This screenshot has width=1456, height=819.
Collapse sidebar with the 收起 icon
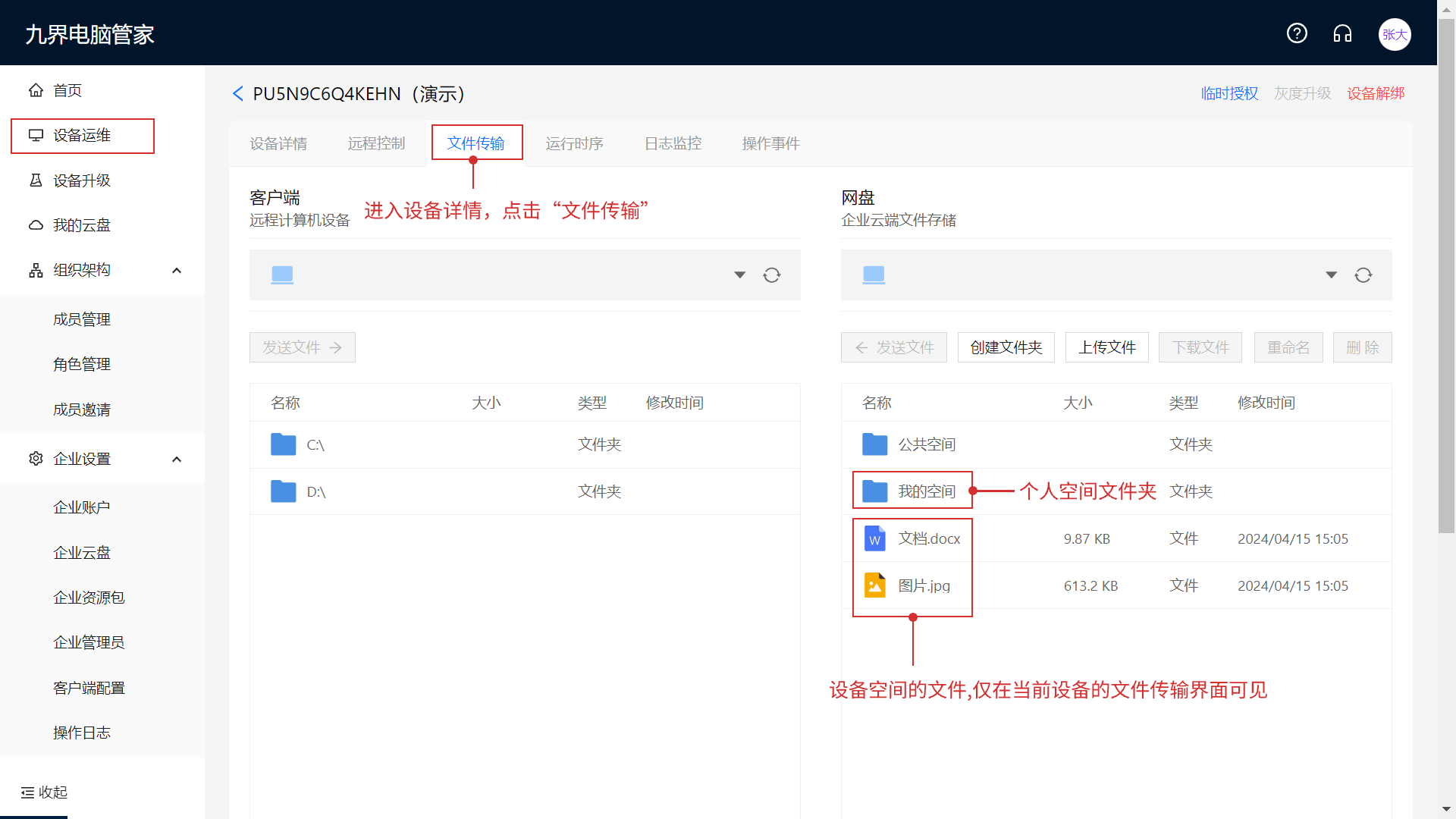(x=27, y=792)
